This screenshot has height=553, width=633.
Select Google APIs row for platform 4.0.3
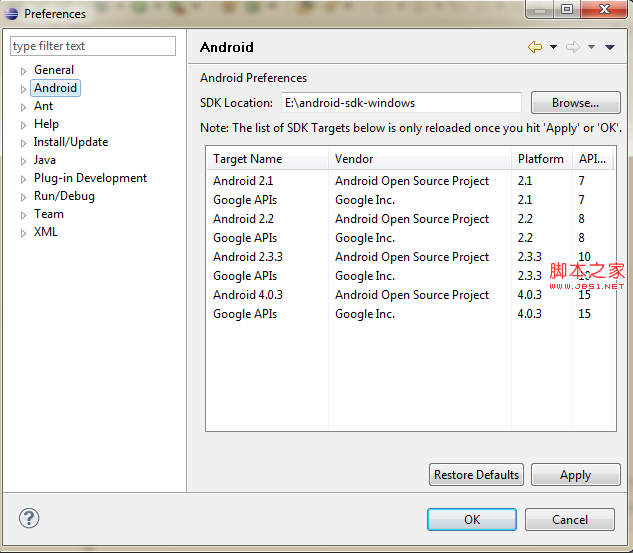pos(411,314)
